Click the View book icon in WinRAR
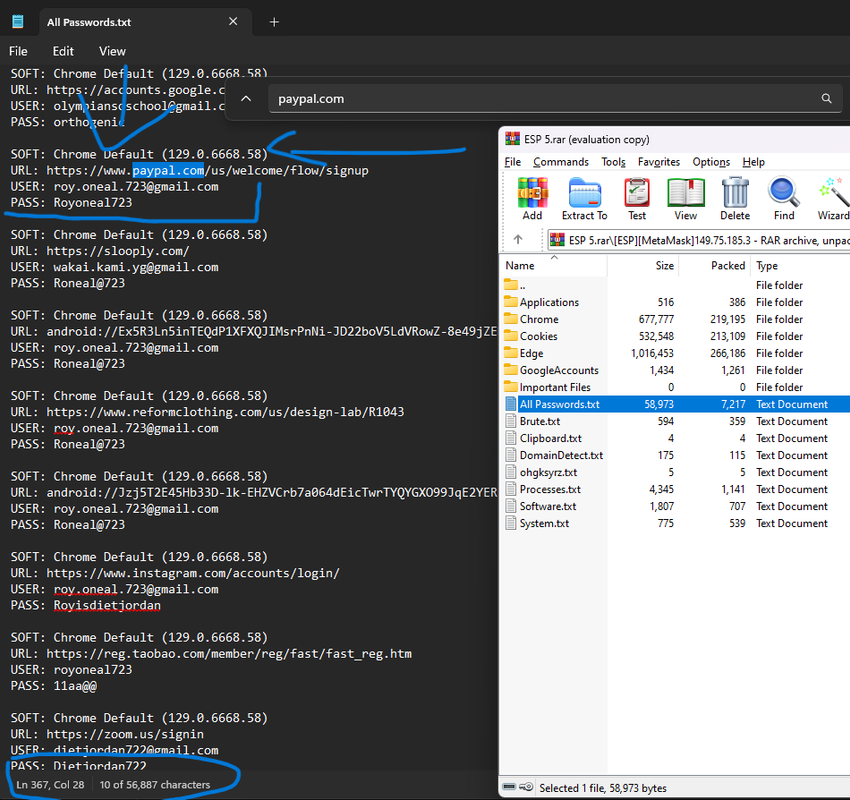Screen dimensions: 850x800 point(686,193)
